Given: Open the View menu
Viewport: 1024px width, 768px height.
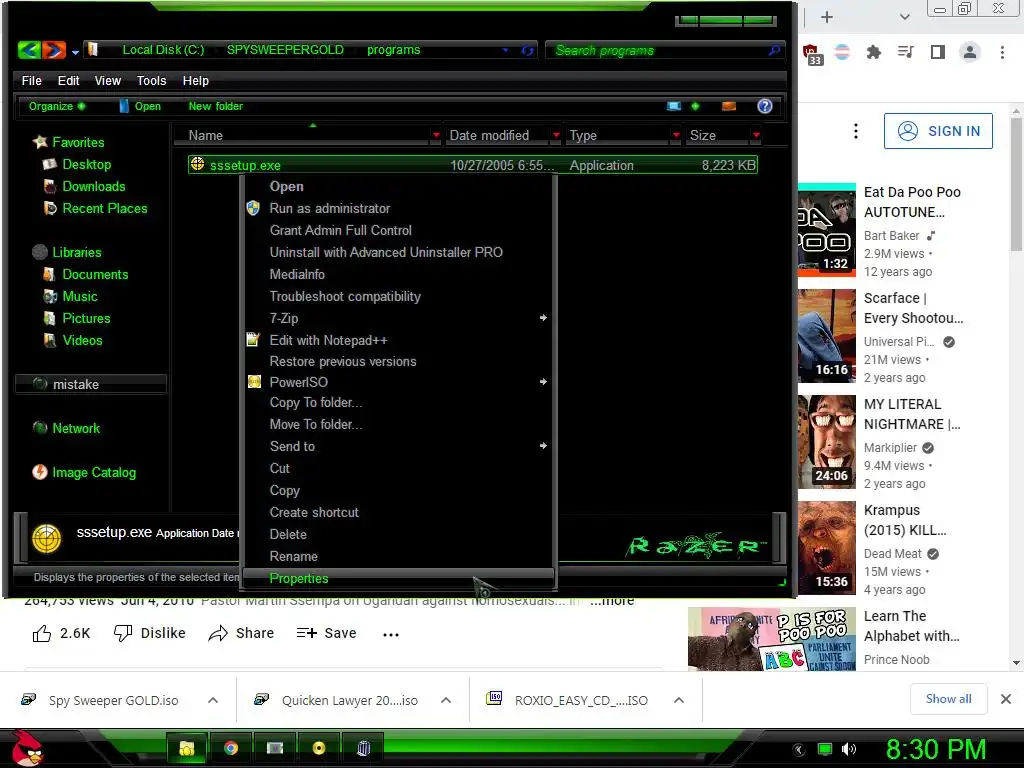Looking at the screenshot, I should (x=107, y=80).
